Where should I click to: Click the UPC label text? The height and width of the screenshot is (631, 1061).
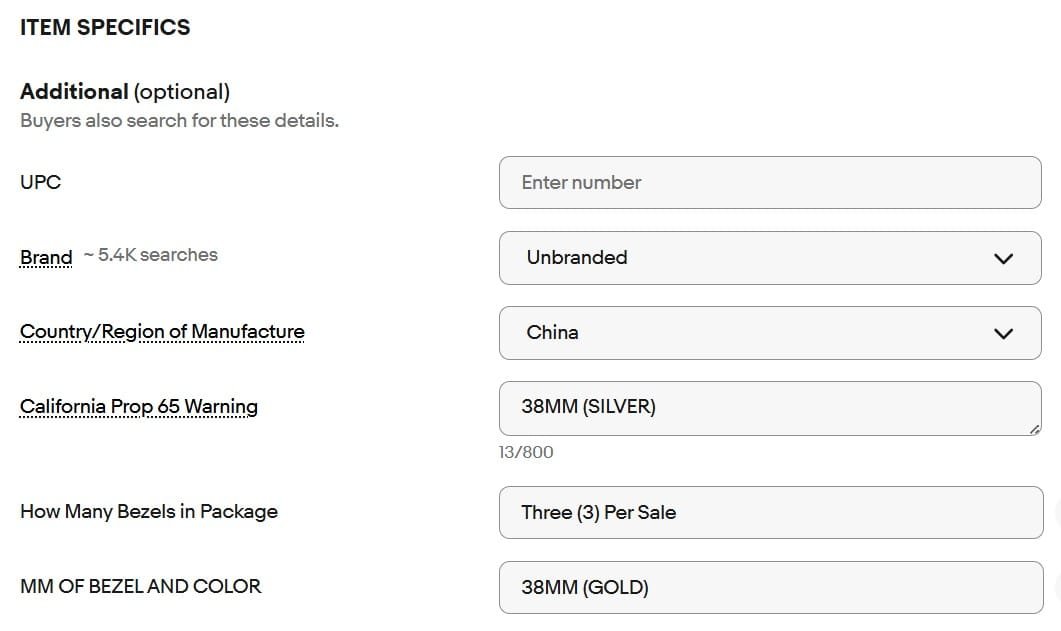pyautogui.click(x=40, y=182)
